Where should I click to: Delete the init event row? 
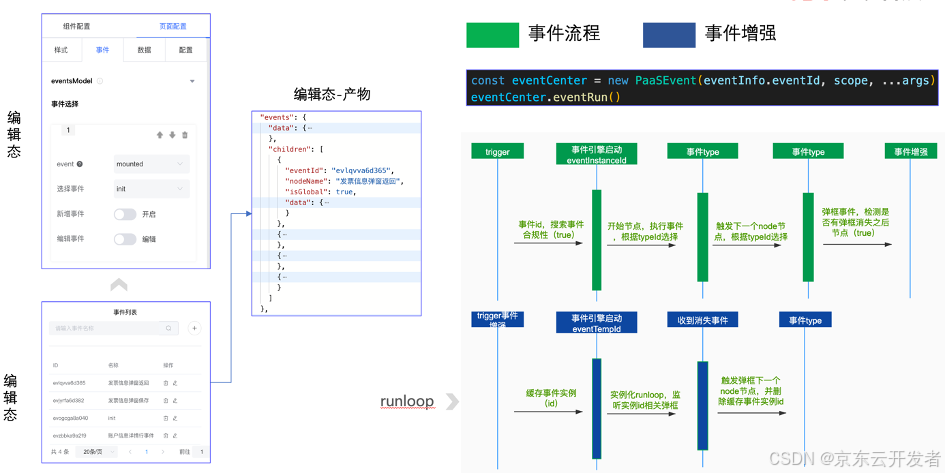166,418
